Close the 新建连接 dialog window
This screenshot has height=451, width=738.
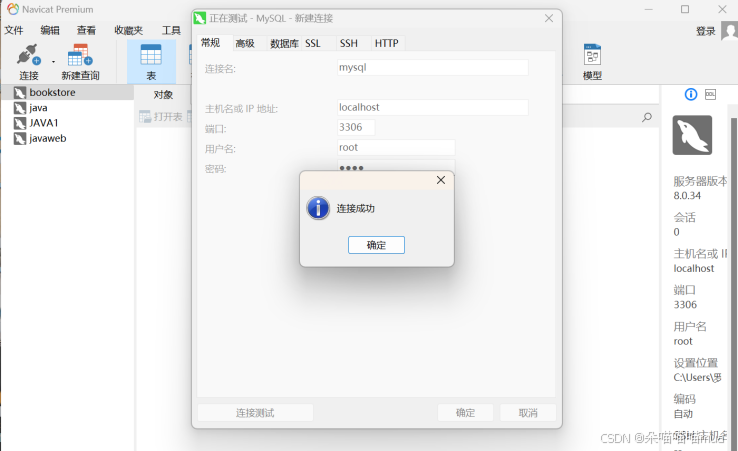[549, 18]
